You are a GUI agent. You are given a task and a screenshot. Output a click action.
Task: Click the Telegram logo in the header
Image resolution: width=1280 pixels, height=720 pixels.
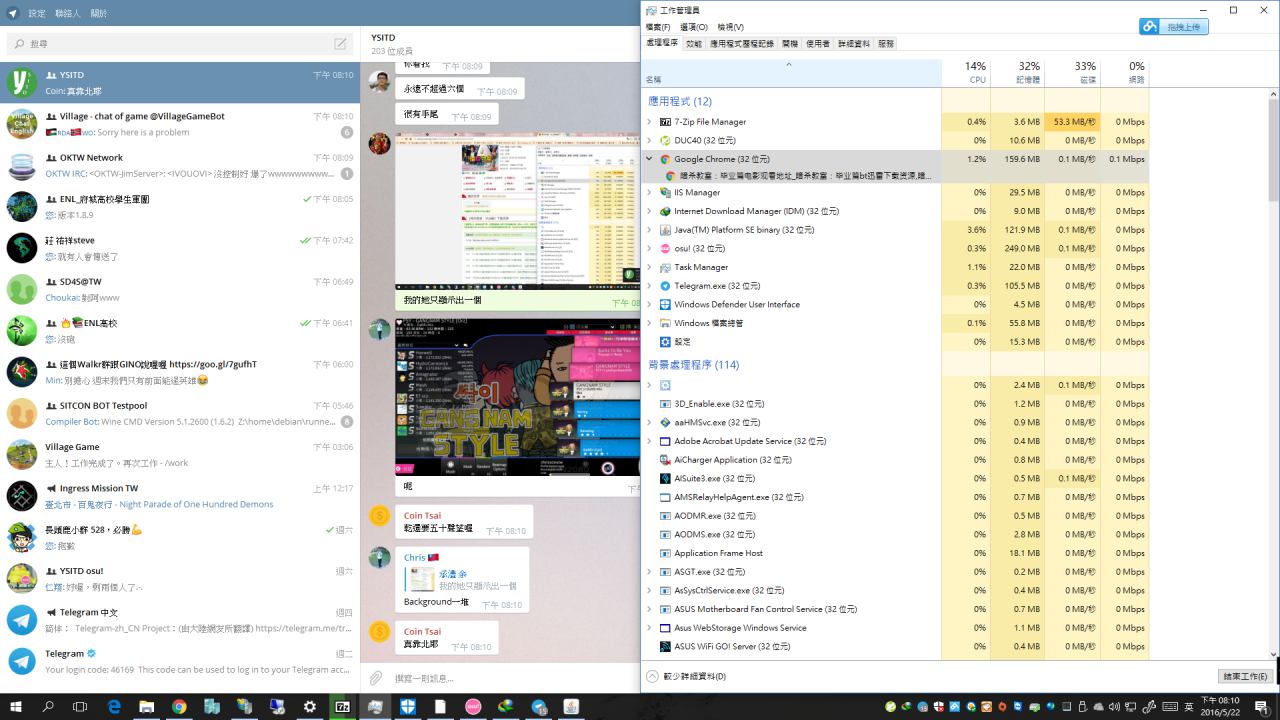[12, 13]
